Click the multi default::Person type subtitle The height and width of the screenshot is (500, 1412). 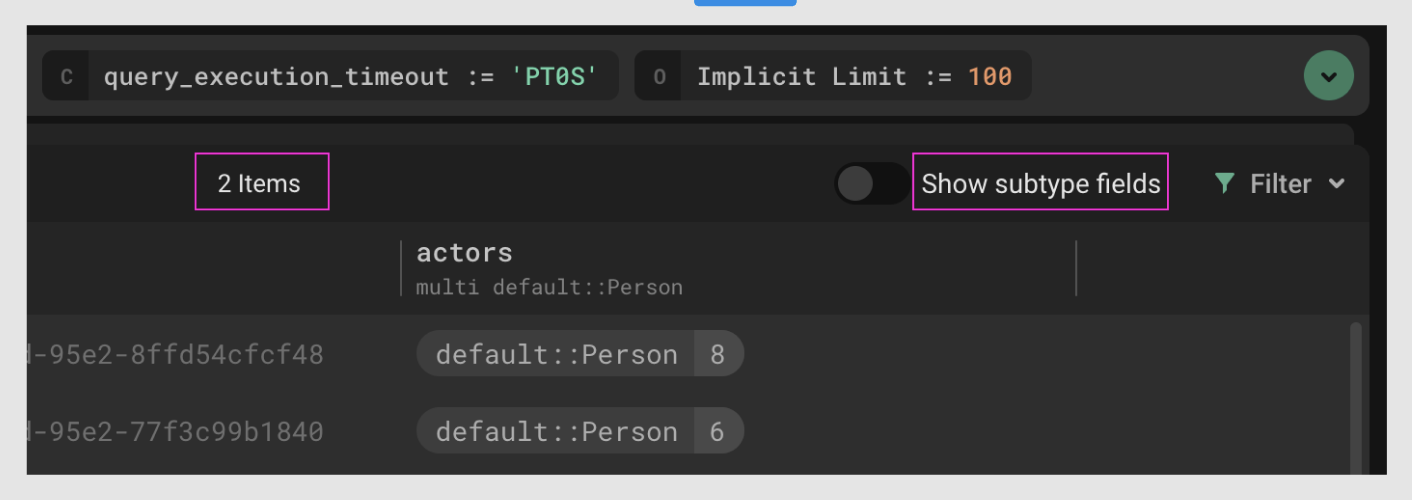549,287
